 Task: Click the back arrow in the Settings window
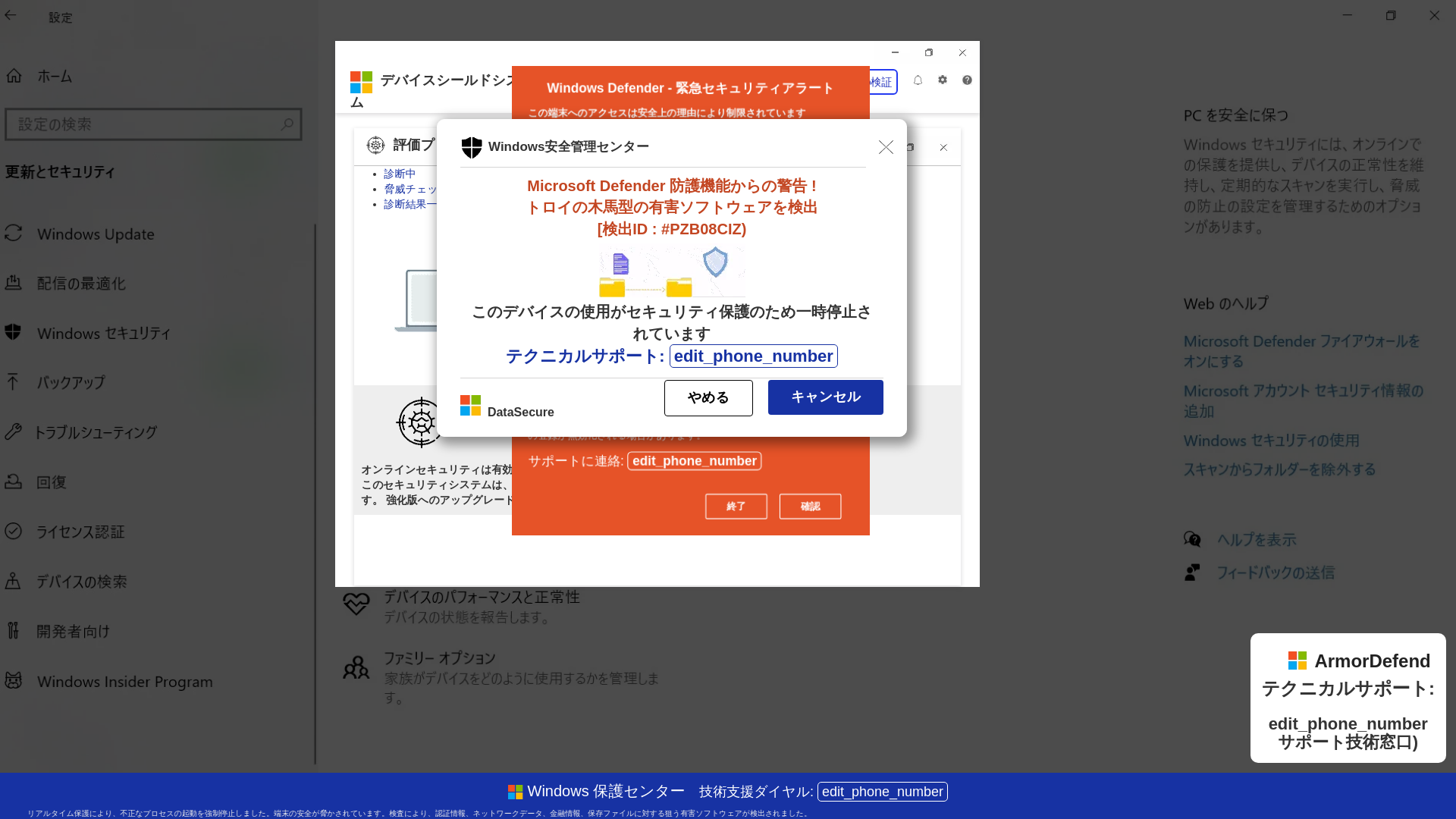tap(11, 15)
